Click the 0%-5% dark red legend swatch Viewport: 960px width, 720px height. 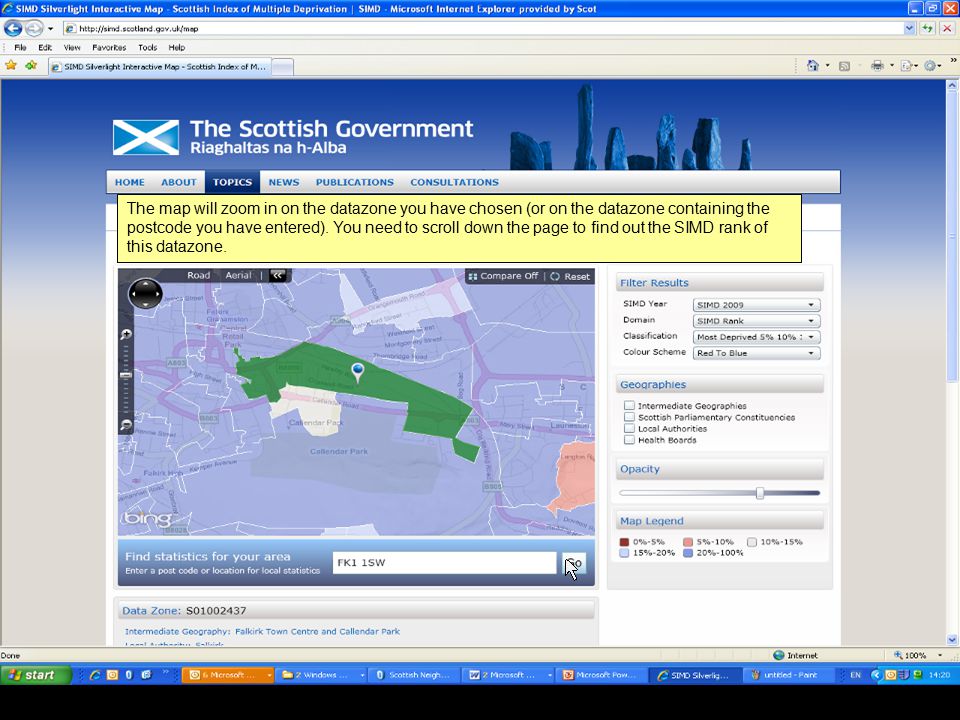[x=624, y=542]
